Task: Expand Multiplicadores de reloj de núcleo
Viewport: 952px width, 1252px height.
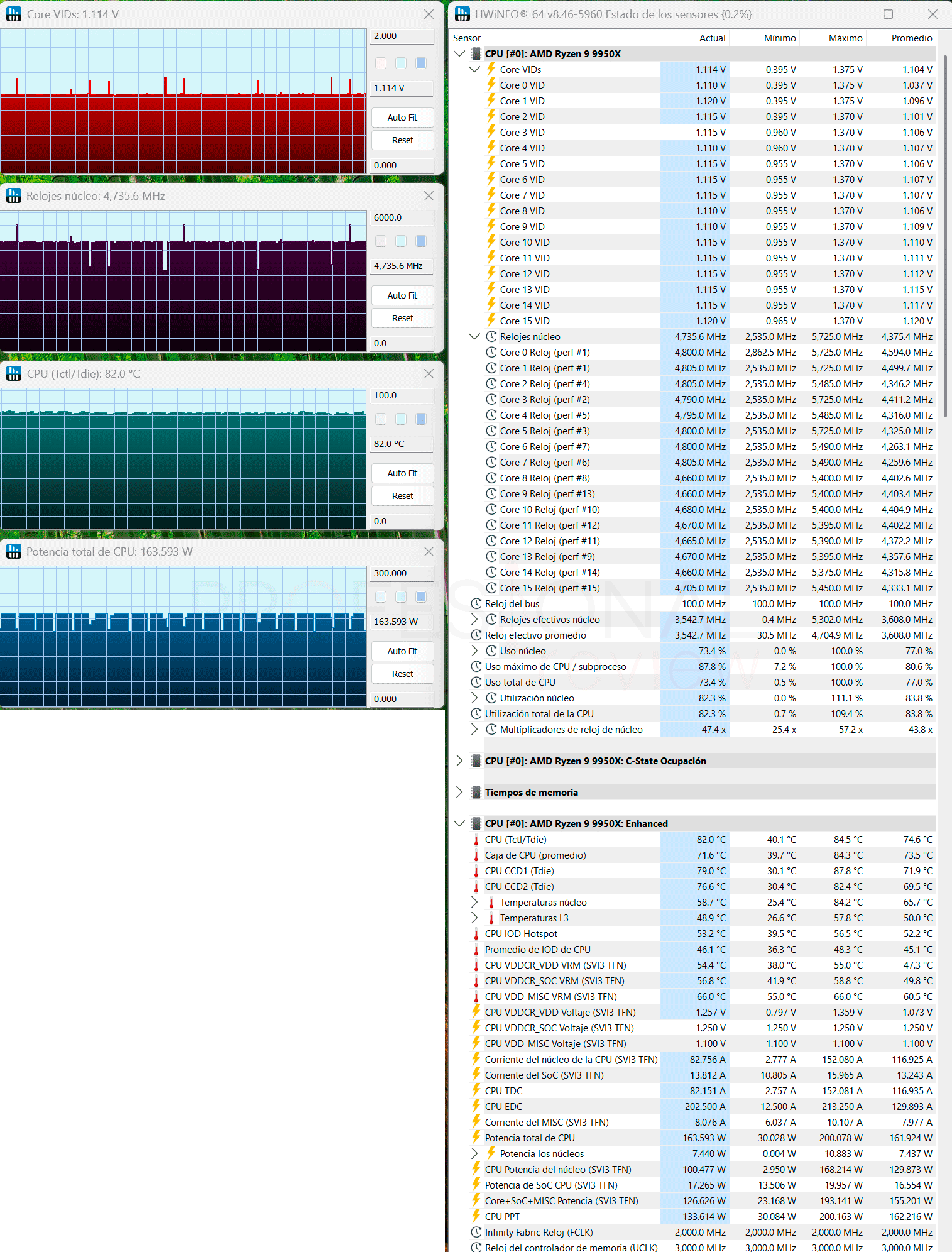Action: point(474,730)
